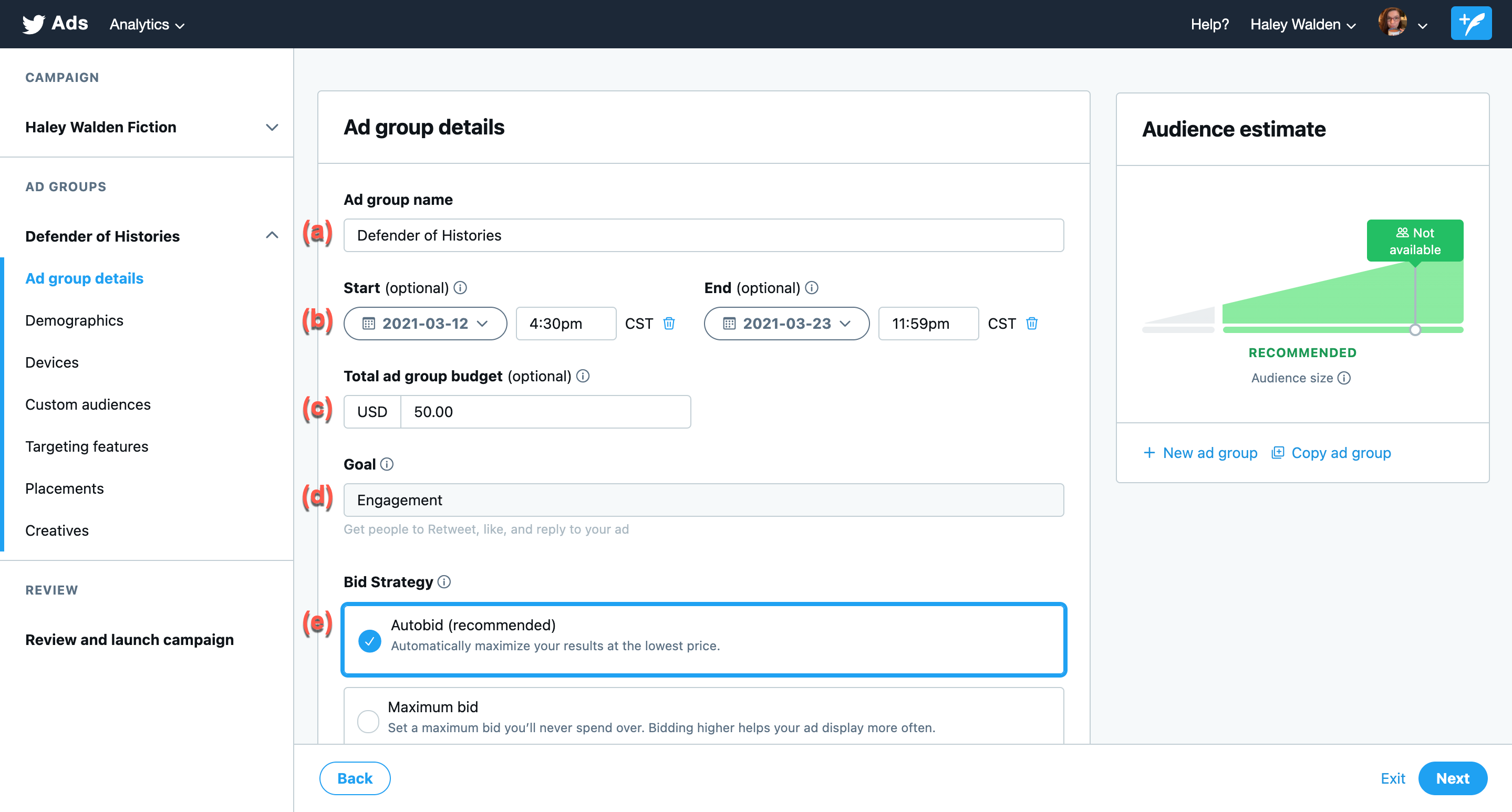This screenshot has width=1512, height=812.
Task: Click the audience estimate slider handle
Action: click(1415, 330)
